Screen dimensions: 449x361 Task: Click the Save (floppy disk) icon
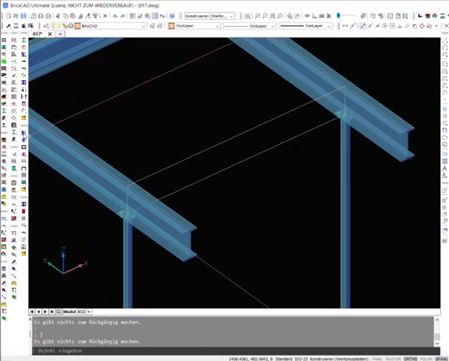23,16
